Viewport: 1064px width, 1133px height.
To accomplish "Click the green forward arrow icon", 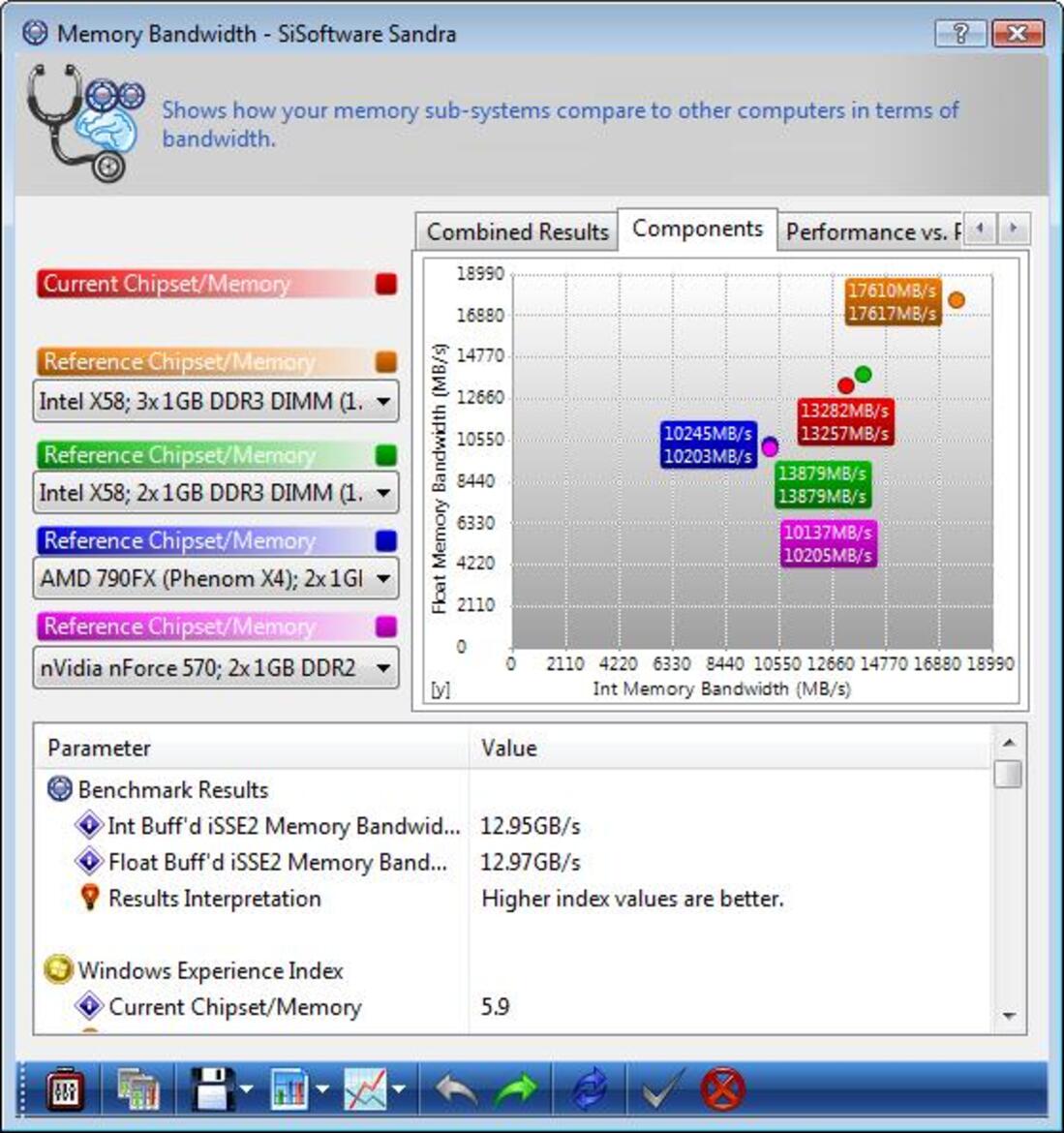I will 516,1088.
